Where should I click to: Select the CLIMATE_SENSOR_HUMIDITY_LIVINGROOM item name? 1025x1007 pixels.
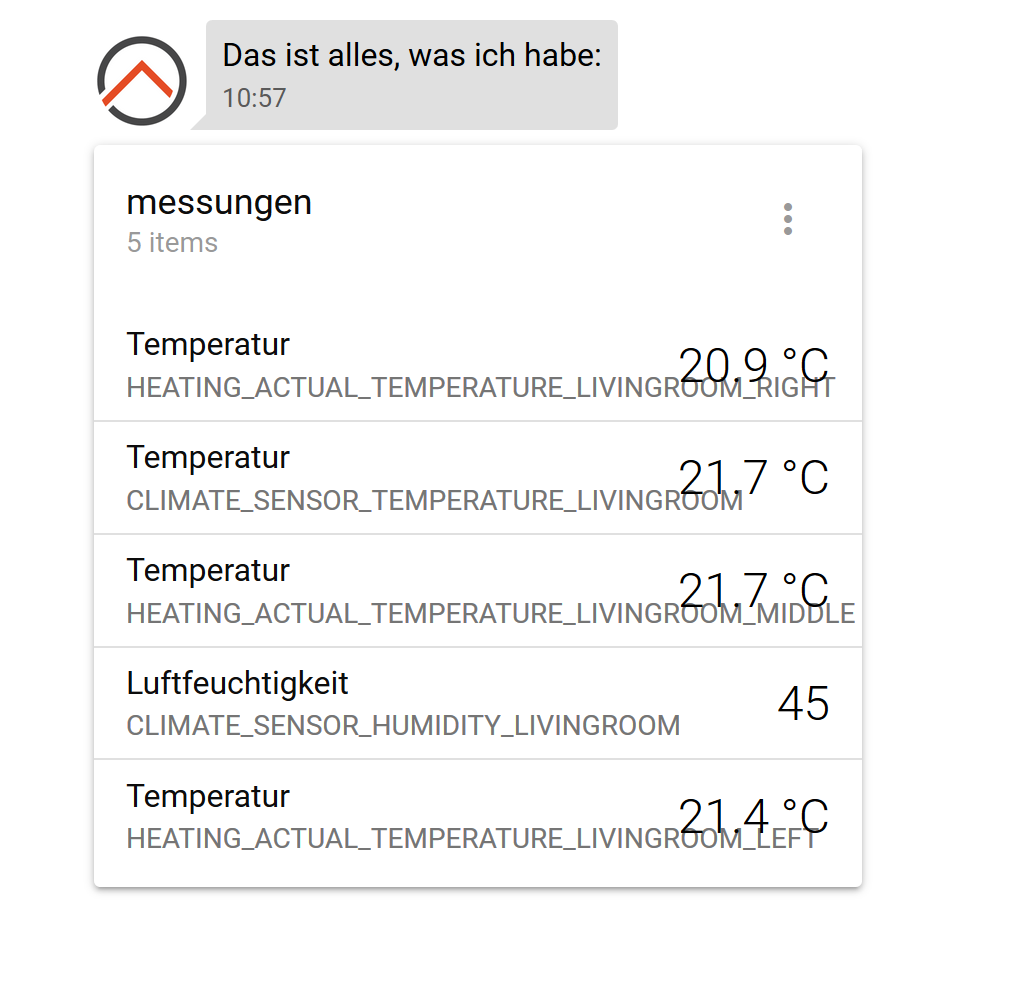pos(403,726)
